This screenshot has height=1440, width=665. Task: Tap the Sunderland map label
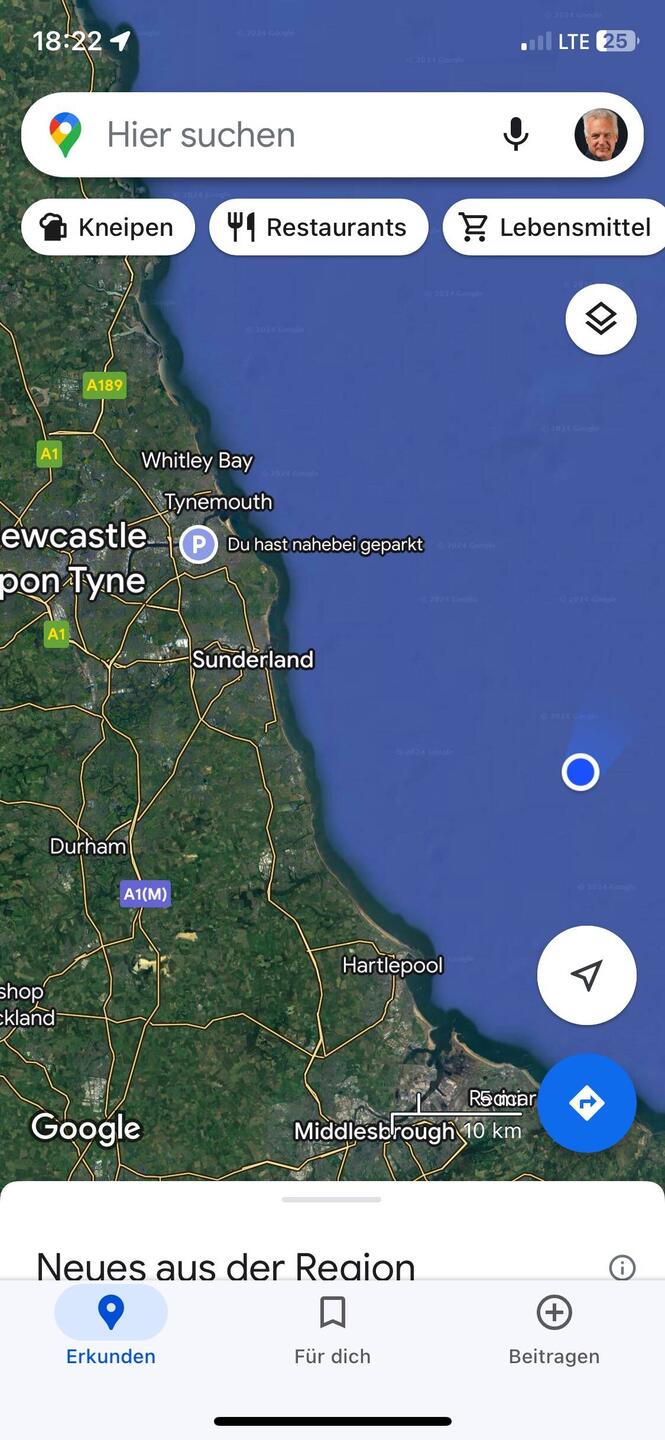(x=253, y=659)
